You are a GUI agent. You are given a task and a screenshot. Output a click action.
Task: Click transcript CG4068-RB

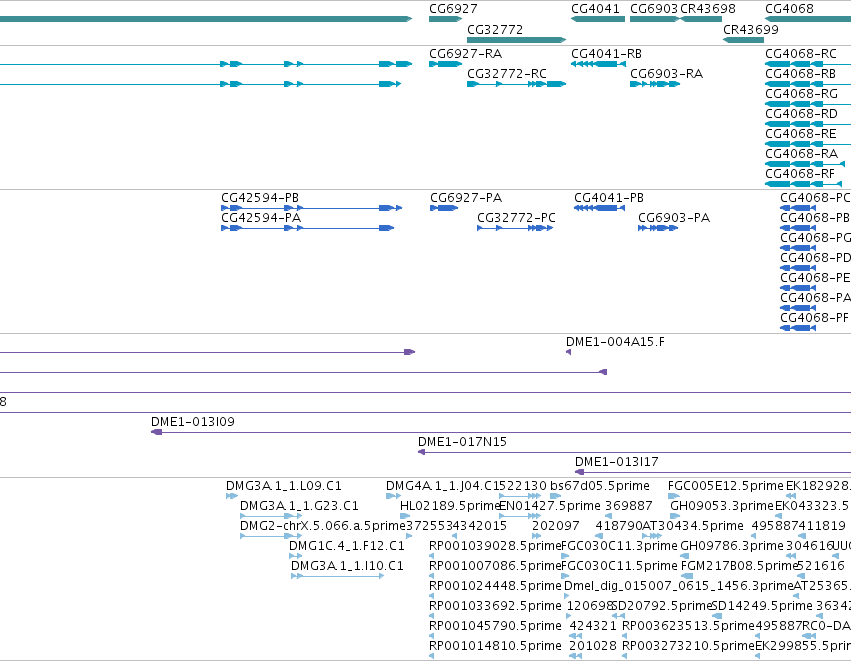801,74
